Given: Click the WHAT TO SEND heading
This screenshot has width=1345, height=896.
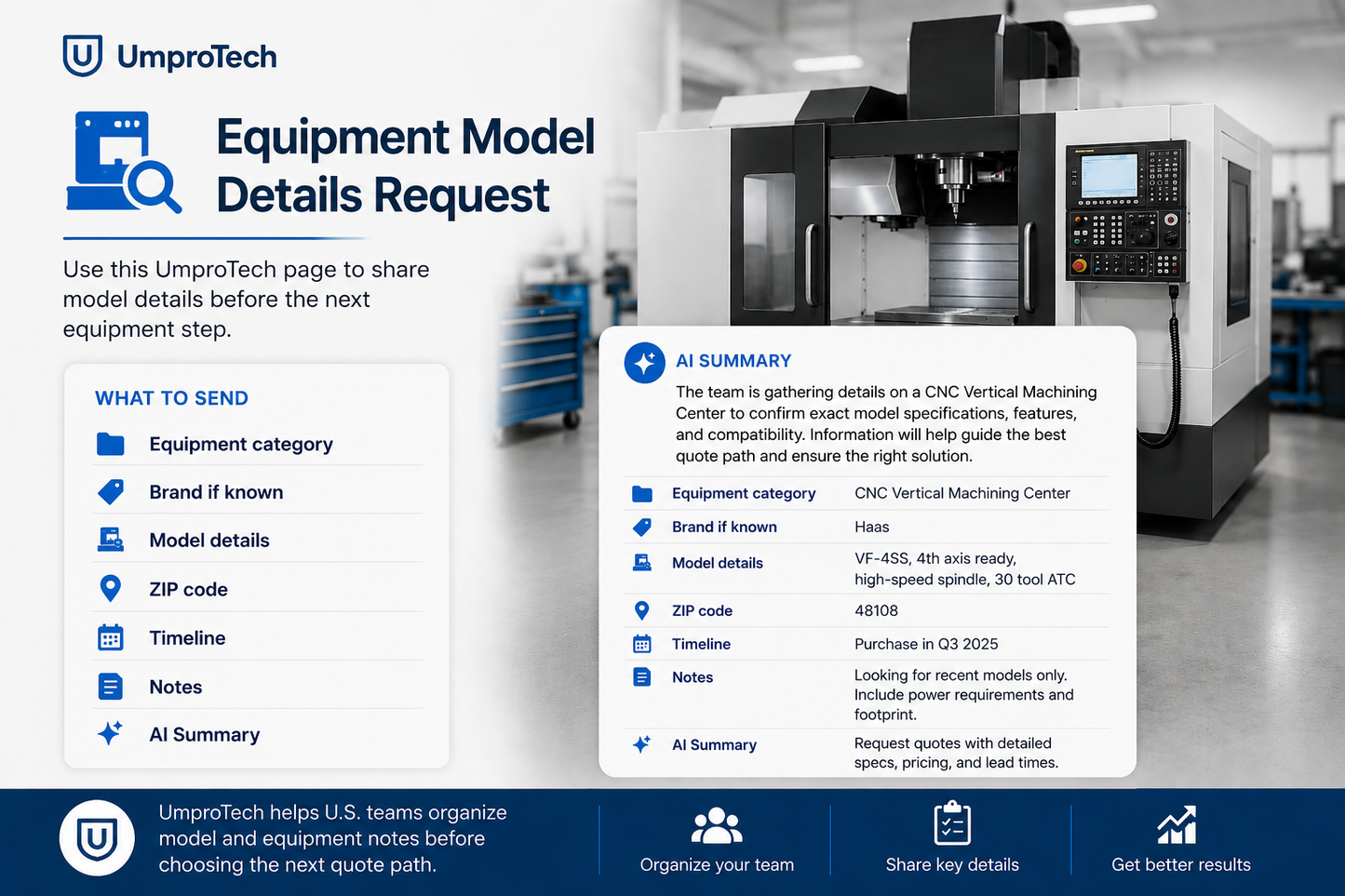Looking at the screenshot, I should click(x=171, y=398).
